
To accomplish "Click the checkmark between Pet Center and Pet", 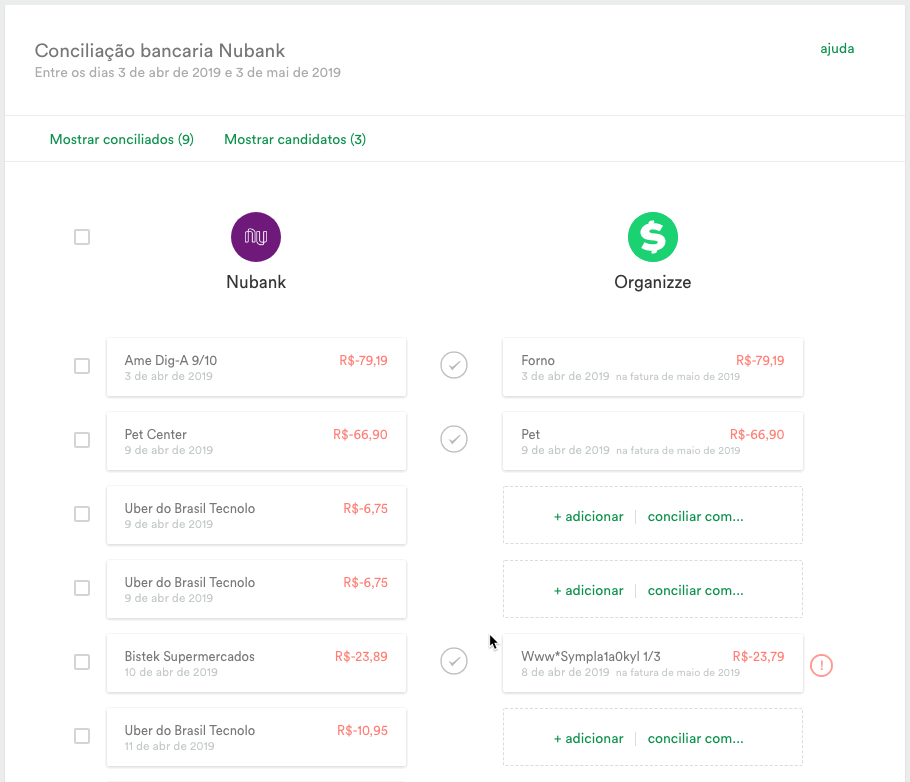I will coord(454,439).
